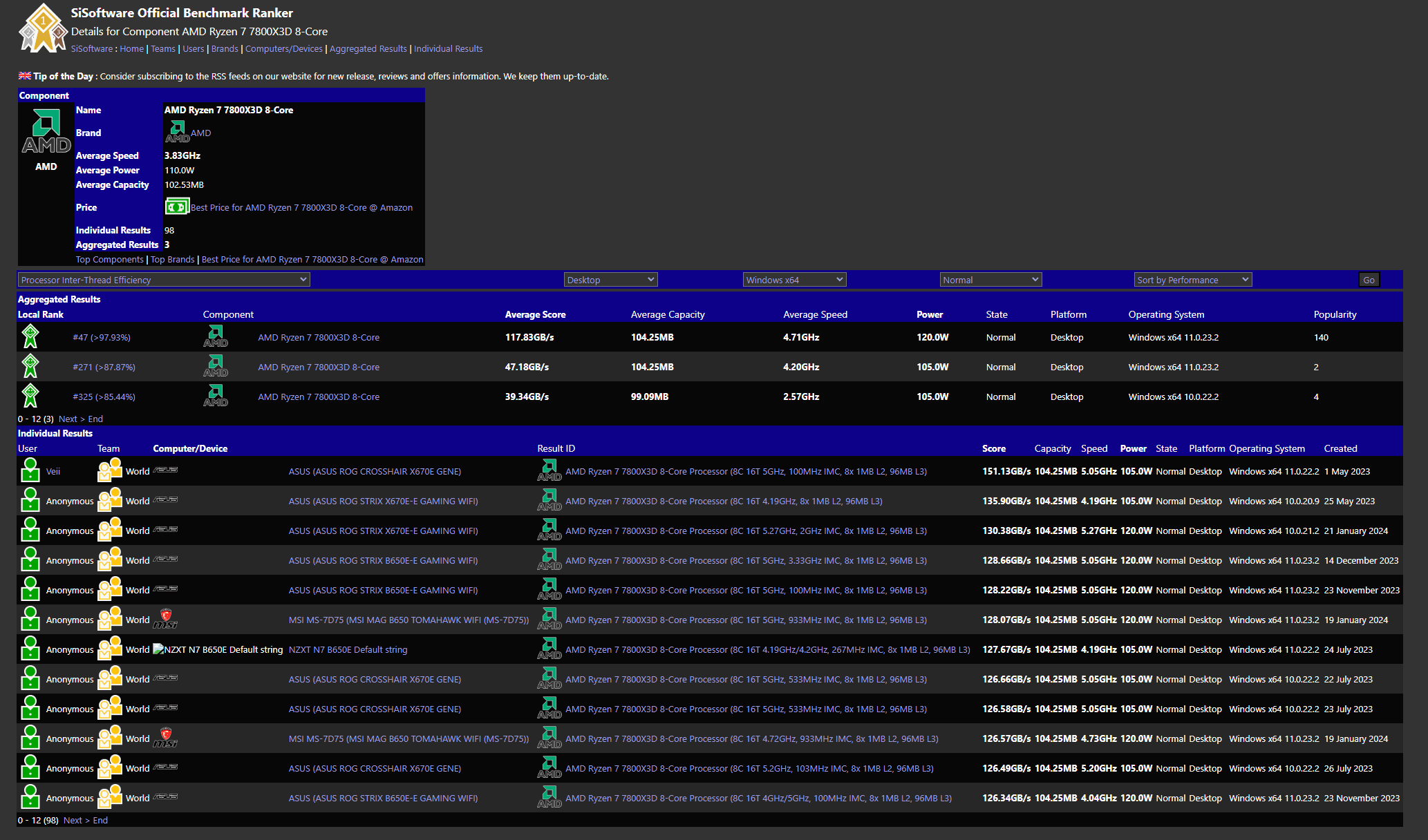Click the Score column header
Screen dimensions: 1428x840
(x=994, y=448)
